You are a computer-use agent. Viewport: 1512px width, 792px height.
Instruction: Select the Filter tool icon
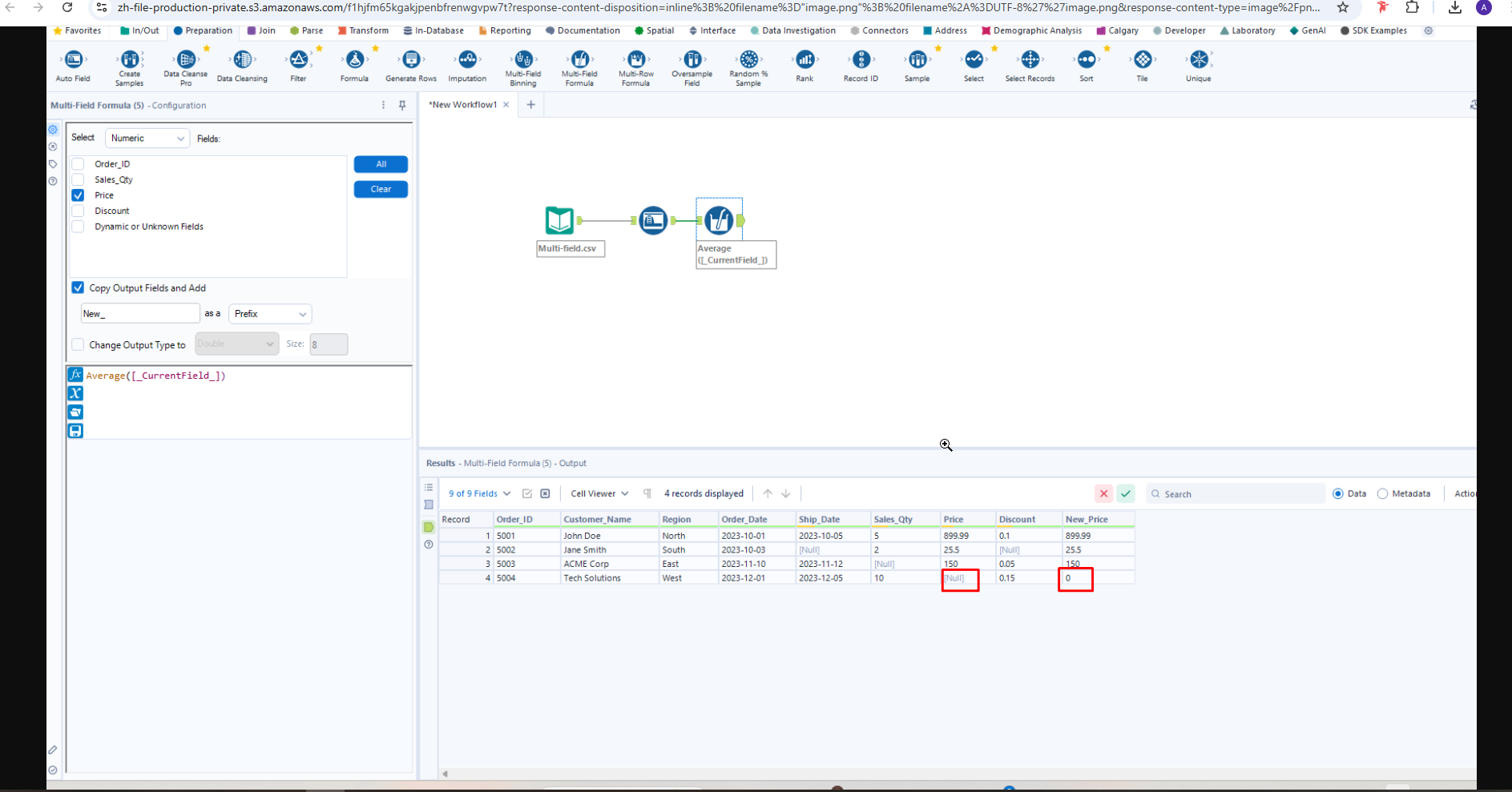tap(298, 60)
